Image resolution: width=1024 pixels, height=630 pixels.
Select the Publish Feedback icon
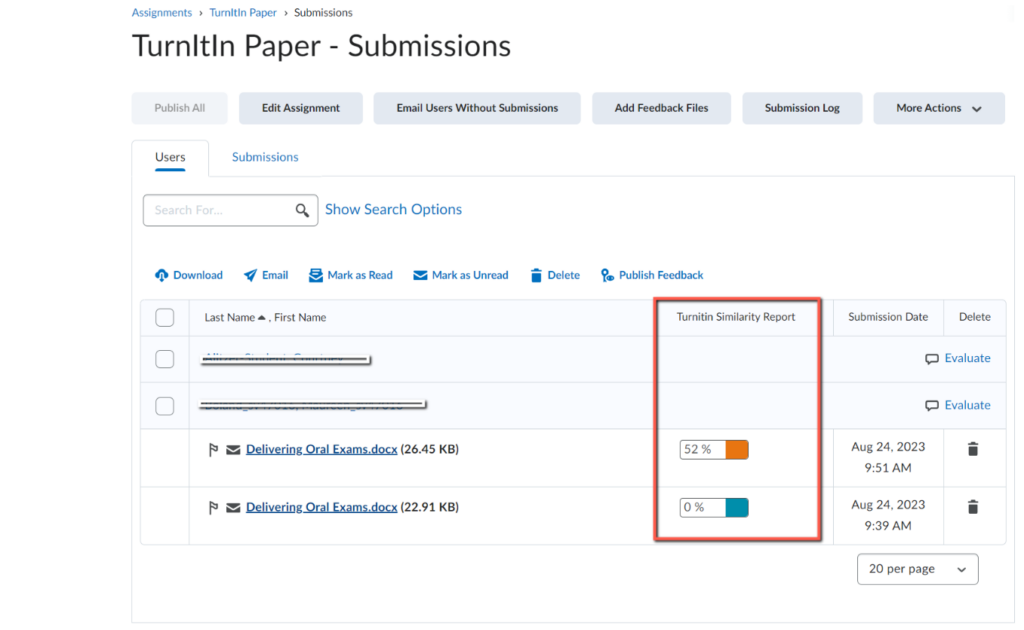tap(608, 275)
